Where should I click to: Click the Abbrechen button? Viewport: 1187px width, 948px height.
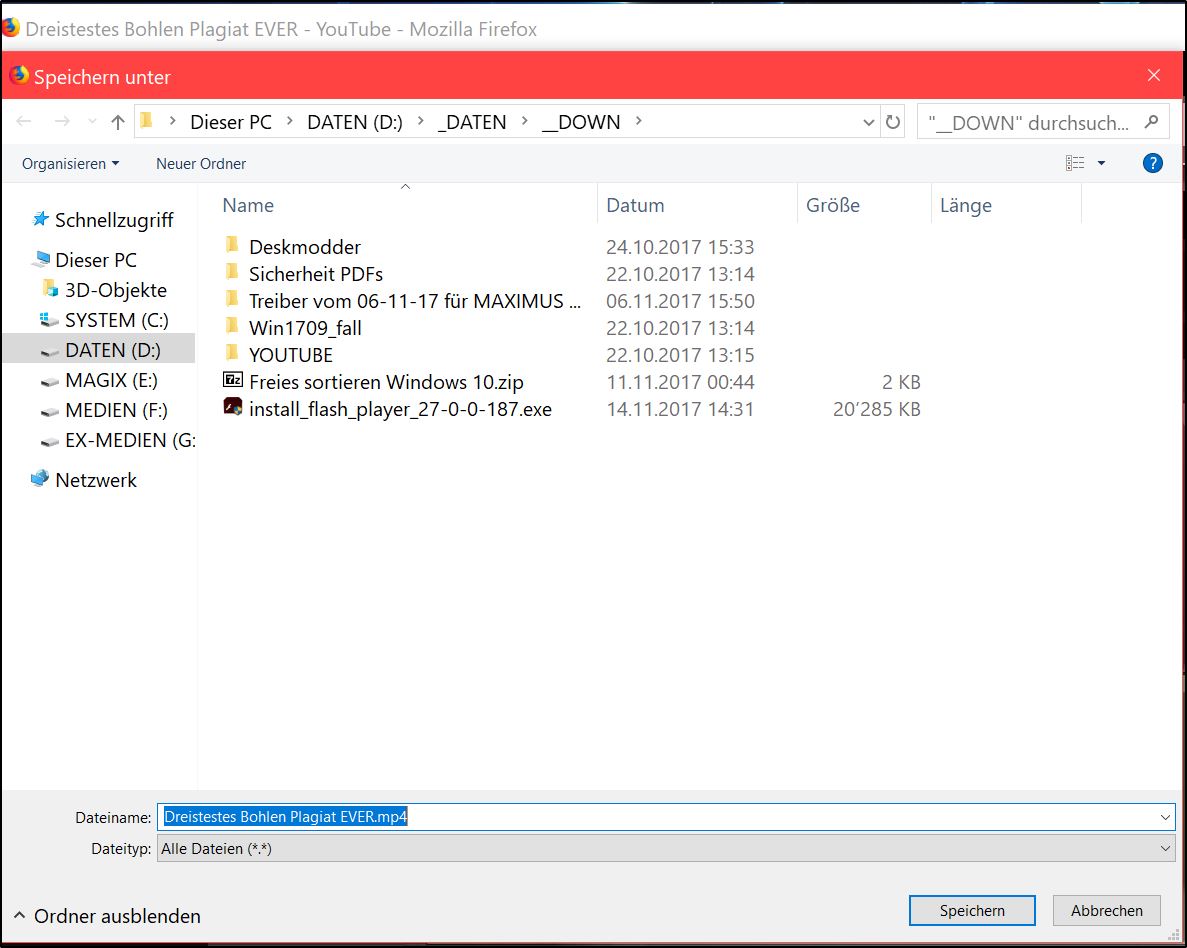click(1107, 911)
